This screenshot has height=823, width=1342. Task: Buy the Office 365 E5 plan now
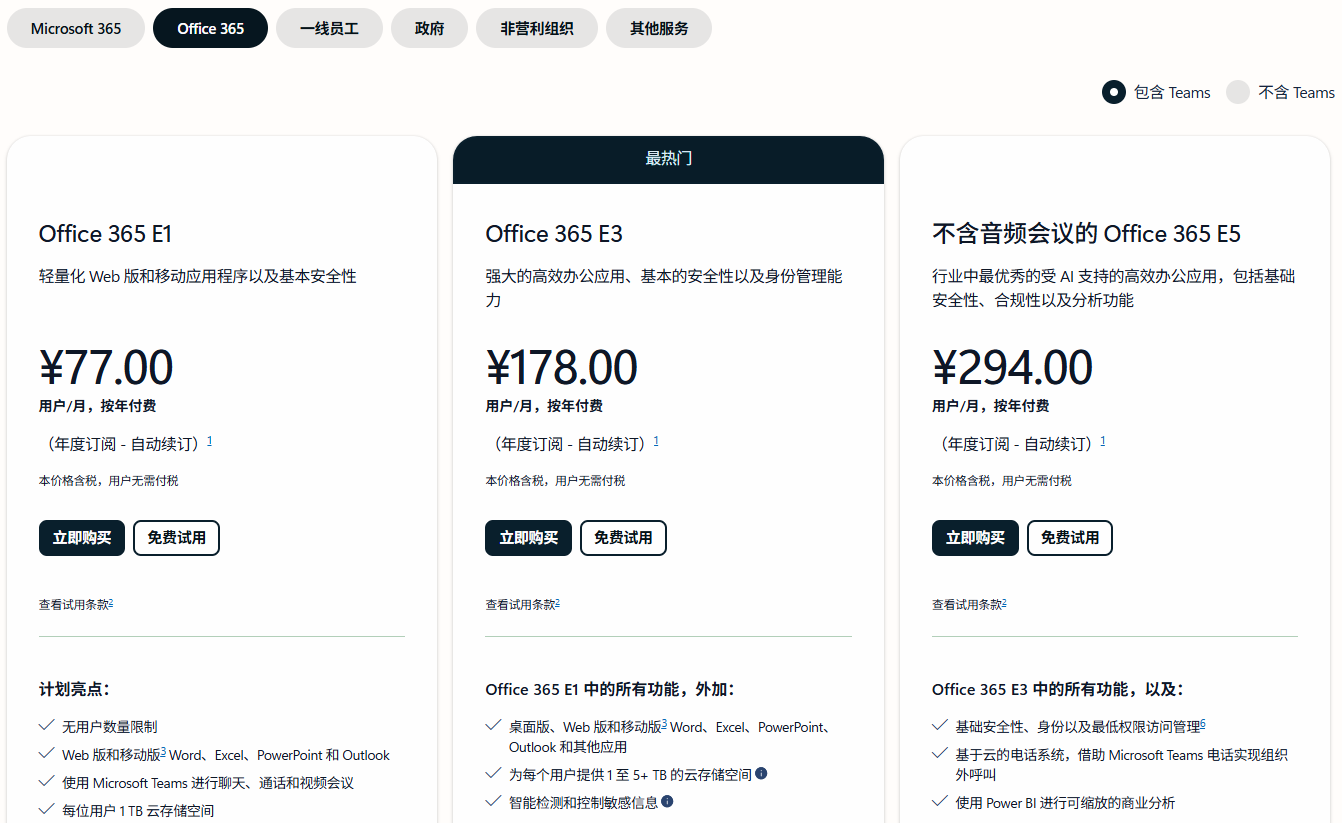click(x=975, y=538)
